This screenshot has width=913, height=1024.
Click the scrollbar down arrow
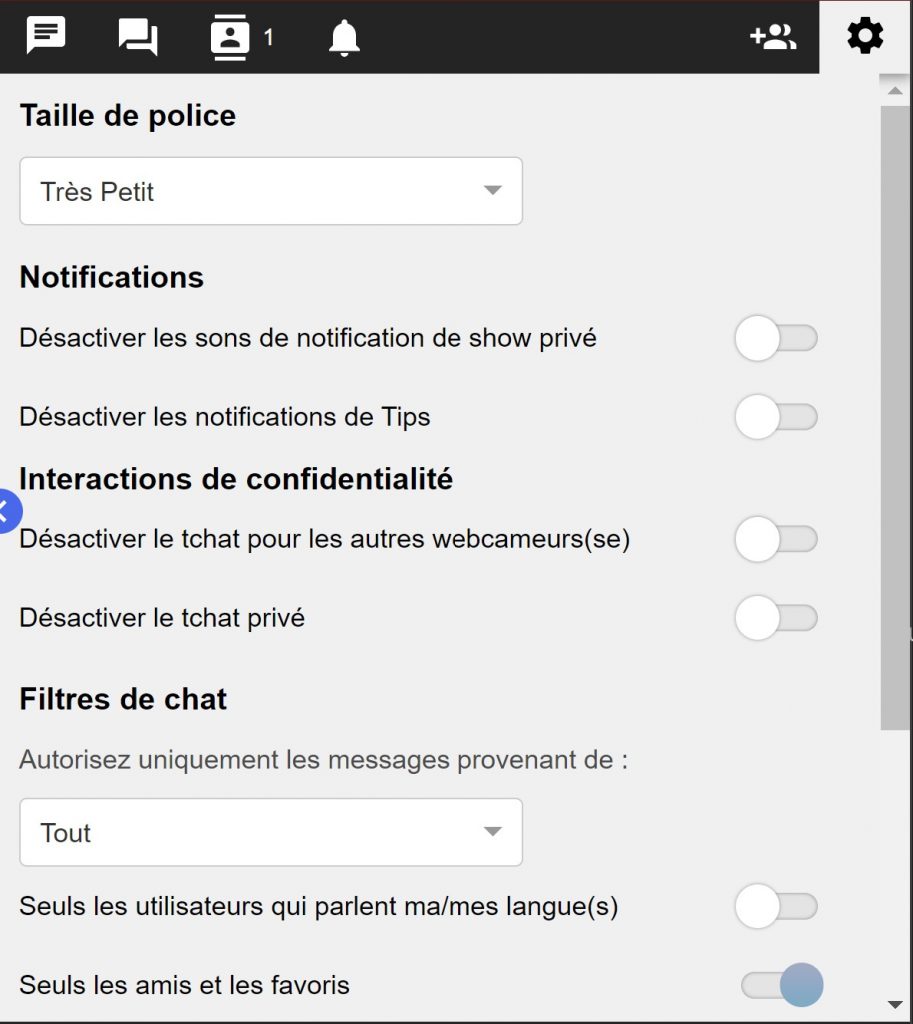(x=895, y=1003)
